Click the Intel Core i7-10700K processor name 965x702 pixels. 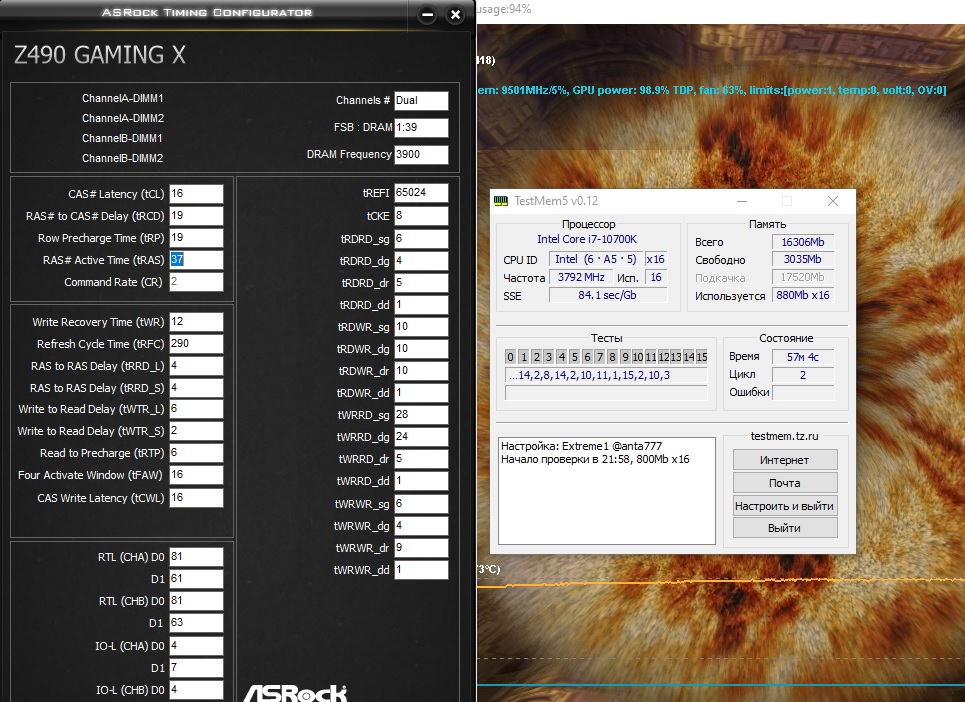click(587, 239)
